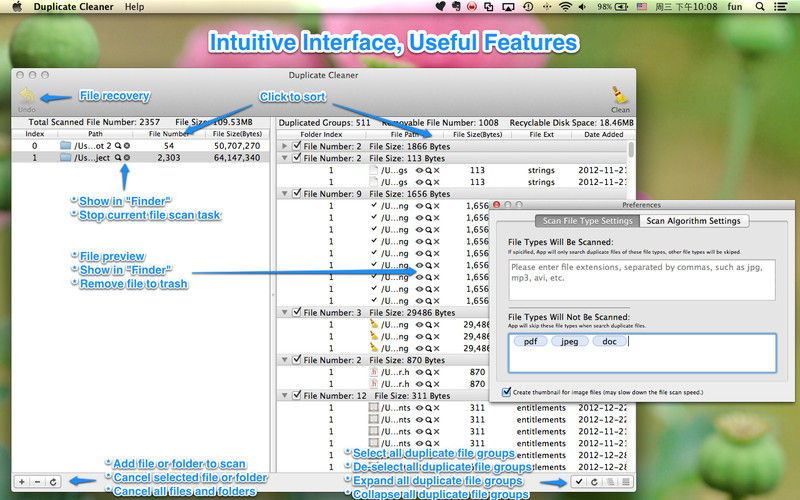Uncheck the group with File Size 1866 Bytes
800x500 pixels.
pos(297,146)
